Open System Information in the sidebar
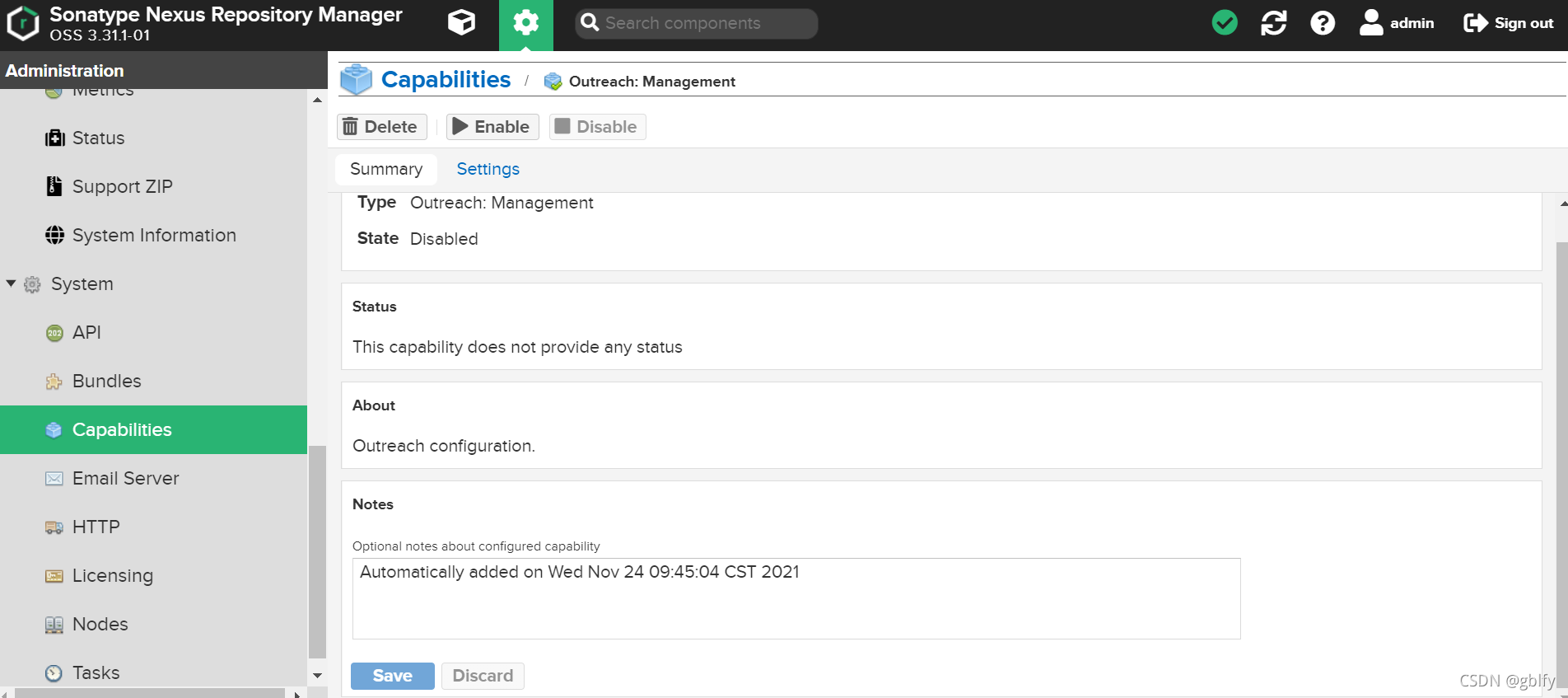The image size is (1568, 698). pos(153,235)
